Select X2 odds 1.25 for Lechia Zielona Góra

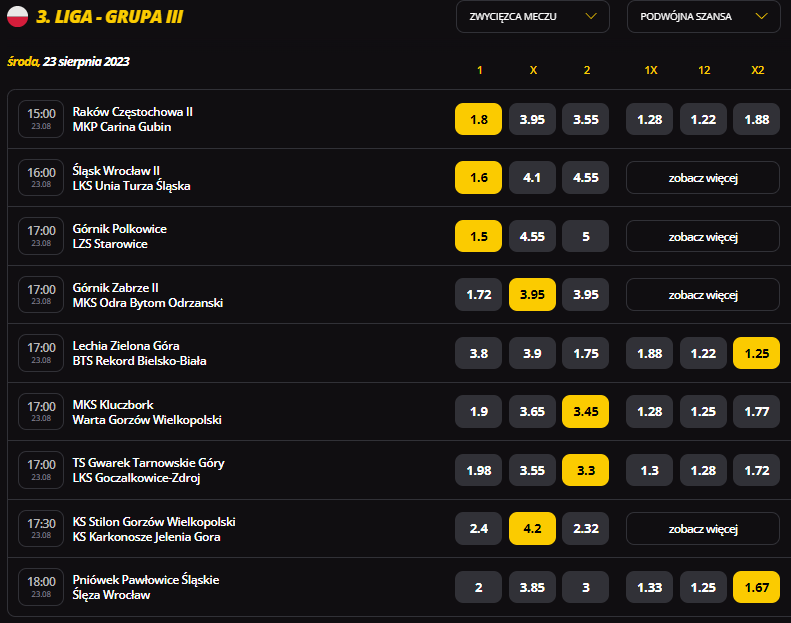756,353
